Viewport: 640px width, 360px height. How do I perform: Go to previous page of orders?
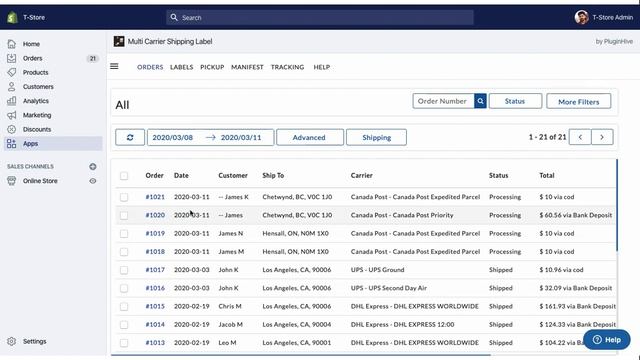point(580,137)
